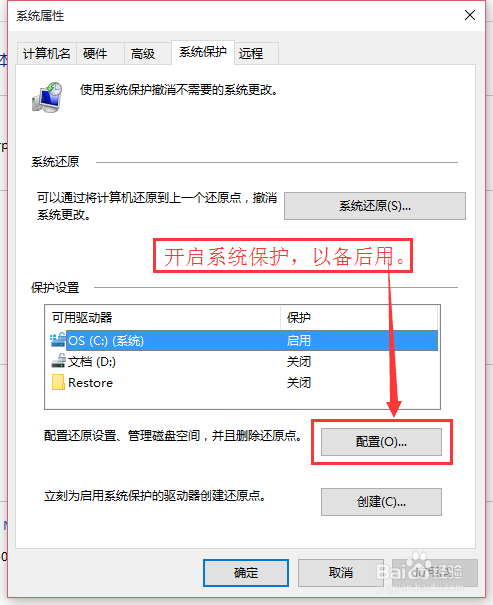Open the 远程 tab
This screenshot has width=493, height=605.
point(256,54)
